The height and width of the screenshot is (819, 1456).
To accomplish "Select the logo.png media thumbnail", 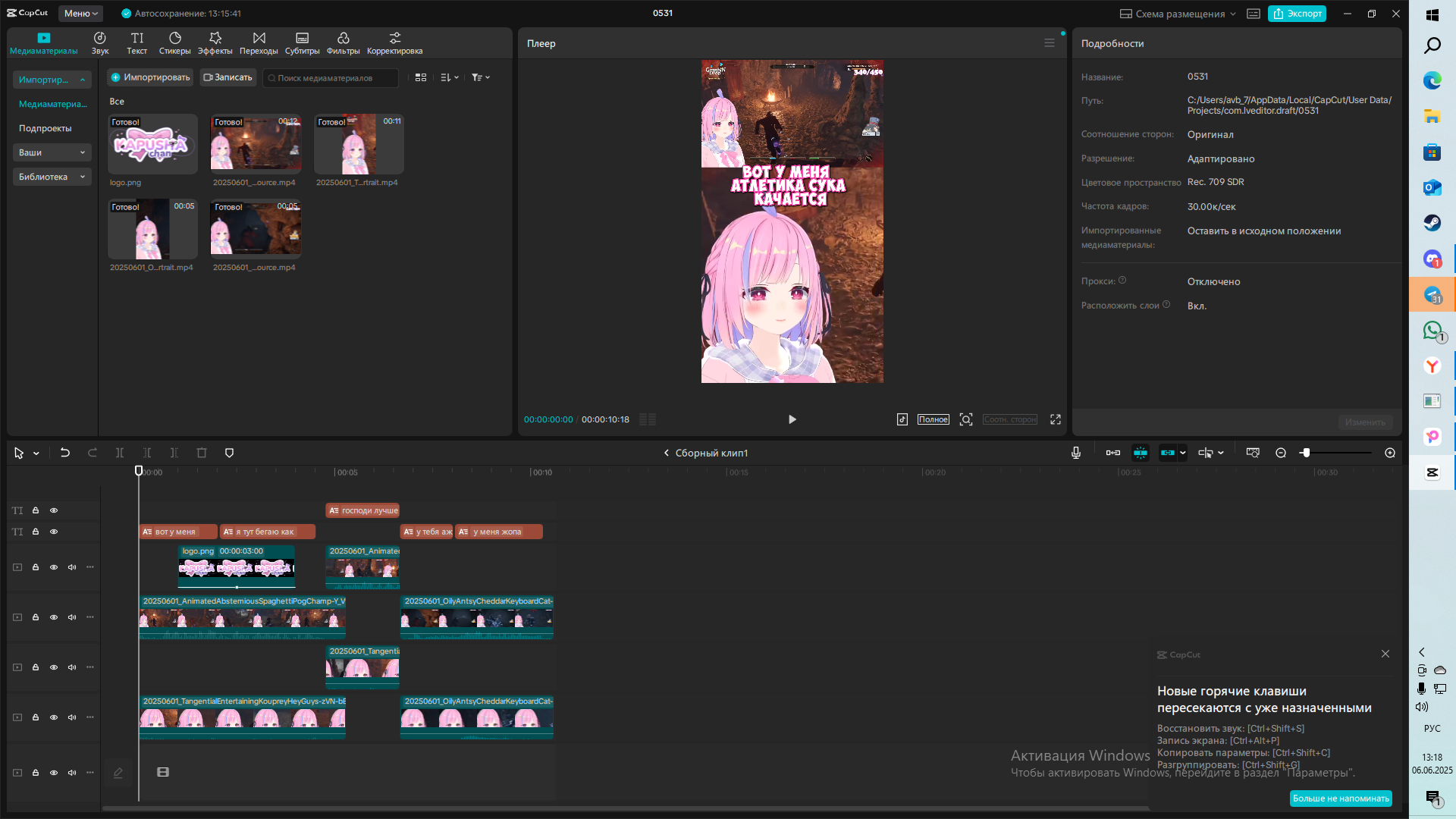I will click(x=152, y=144).
